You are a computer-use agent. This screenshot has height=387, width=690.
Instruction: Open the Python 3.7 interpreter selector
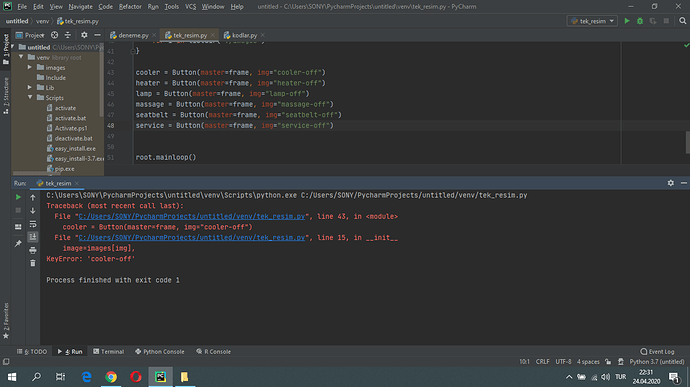pyautogui.click(x=657, y=361)
